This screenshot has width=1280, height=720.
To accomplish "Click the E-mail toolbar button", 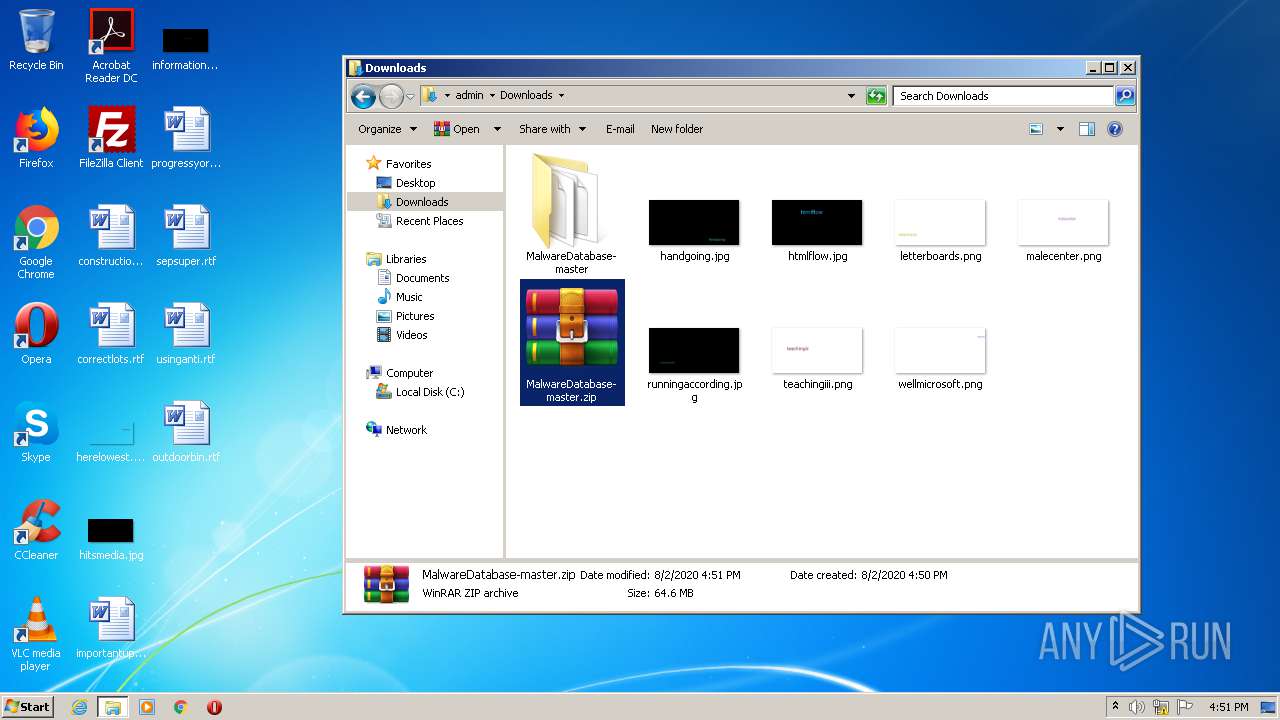I will click(x=620, y=129).
